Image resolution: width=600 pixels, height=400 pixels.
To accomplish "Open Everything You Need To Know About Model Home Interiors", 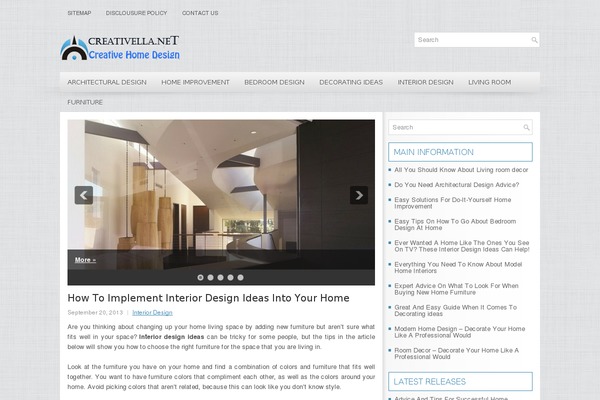I will point(458,268).
